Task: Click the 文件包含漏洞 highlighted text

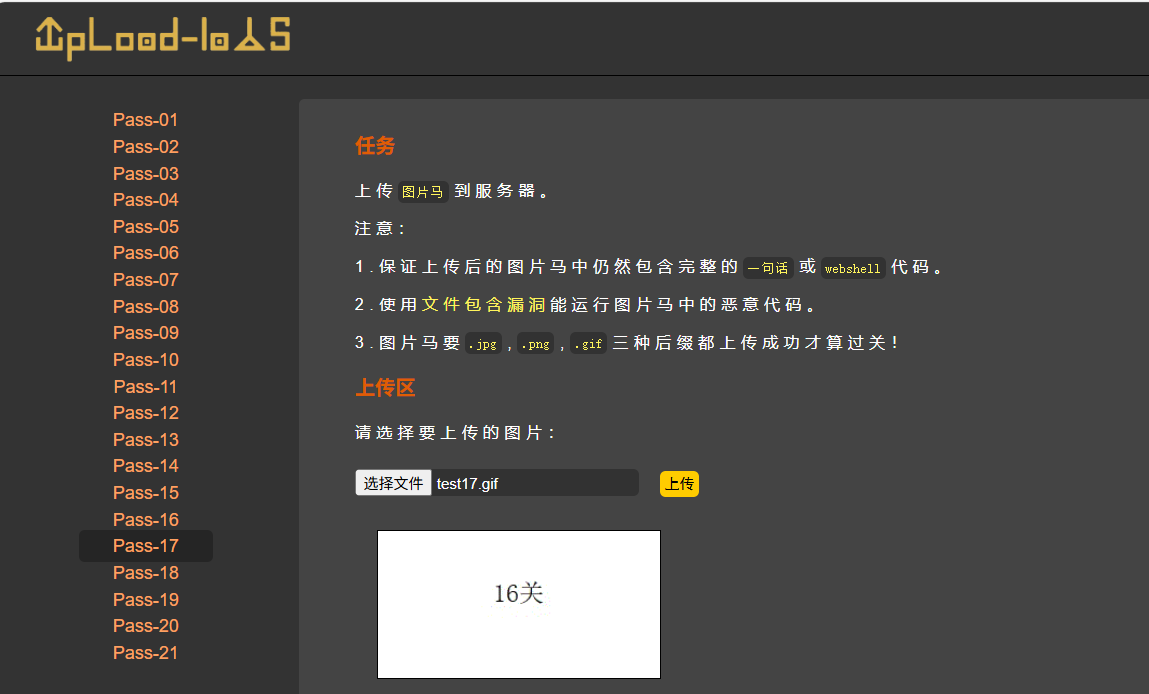Action: coord(484,304)
